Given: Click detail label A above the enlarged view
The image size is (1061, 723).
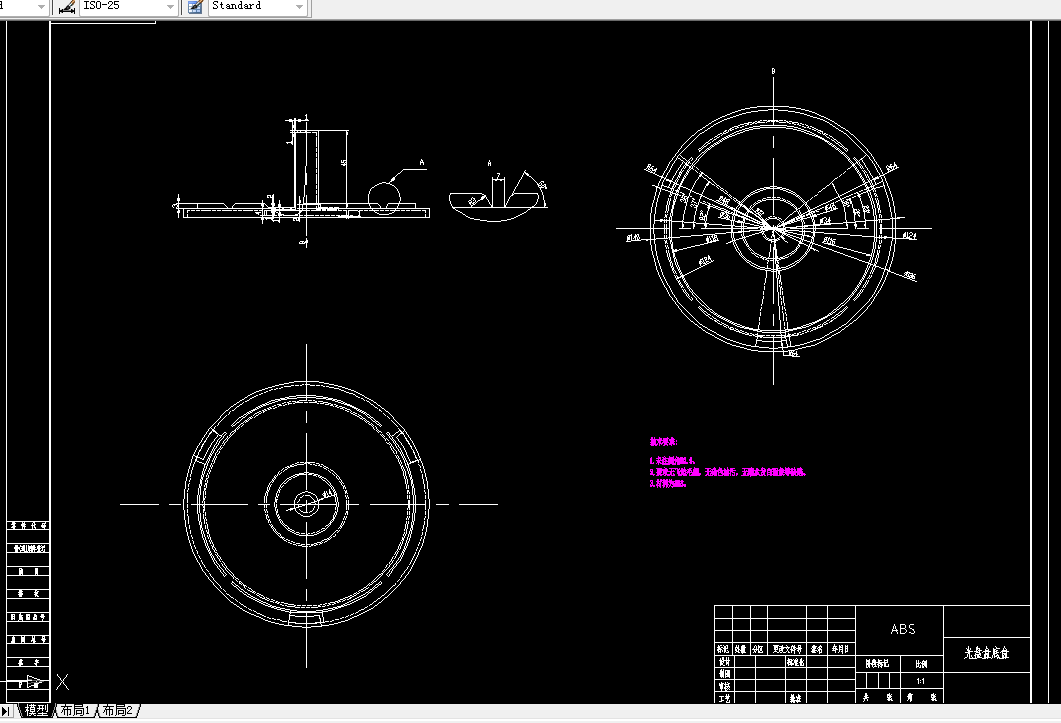Looking at the screenshot, I should click(490, 163).
